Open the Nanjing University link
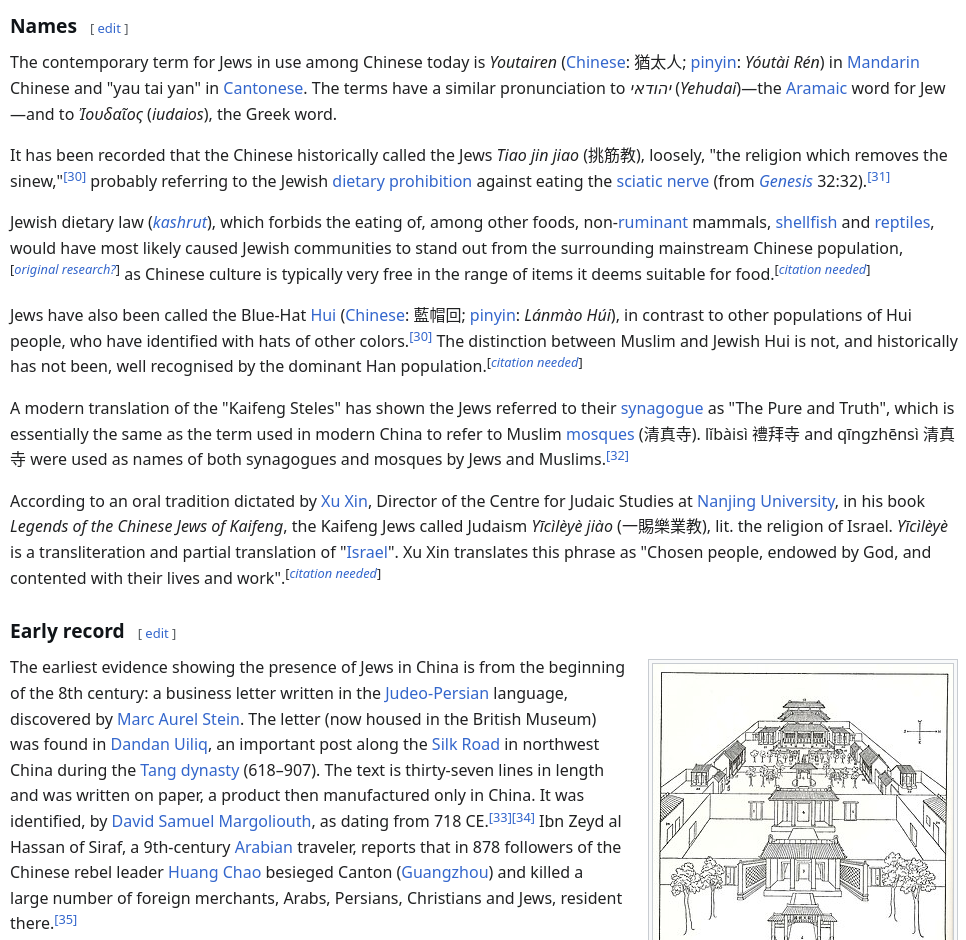Screen dimensions: 966x940 click(x=766, y=501)
